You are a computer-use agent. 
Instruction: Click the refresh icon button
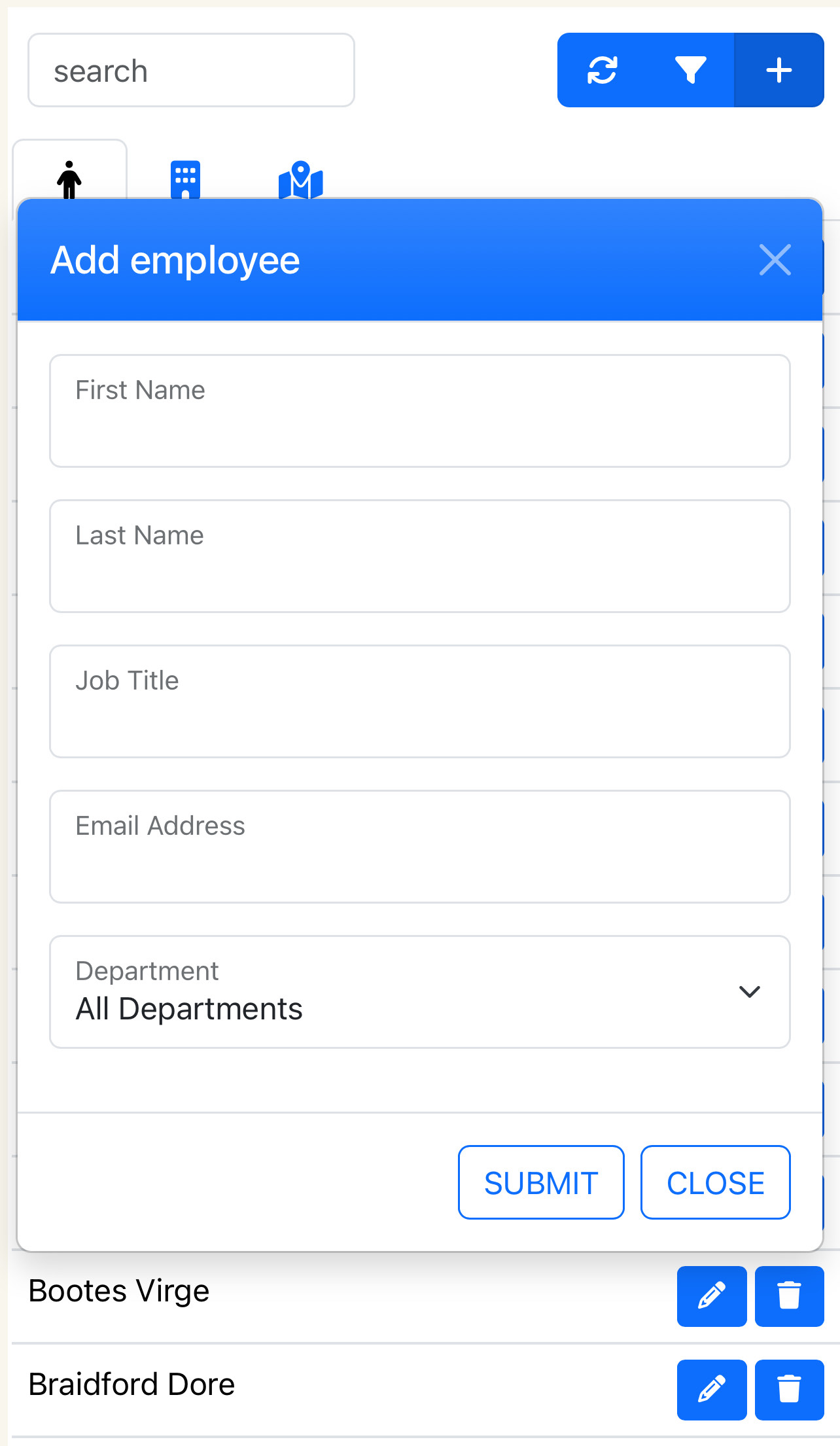click(602, 70)
